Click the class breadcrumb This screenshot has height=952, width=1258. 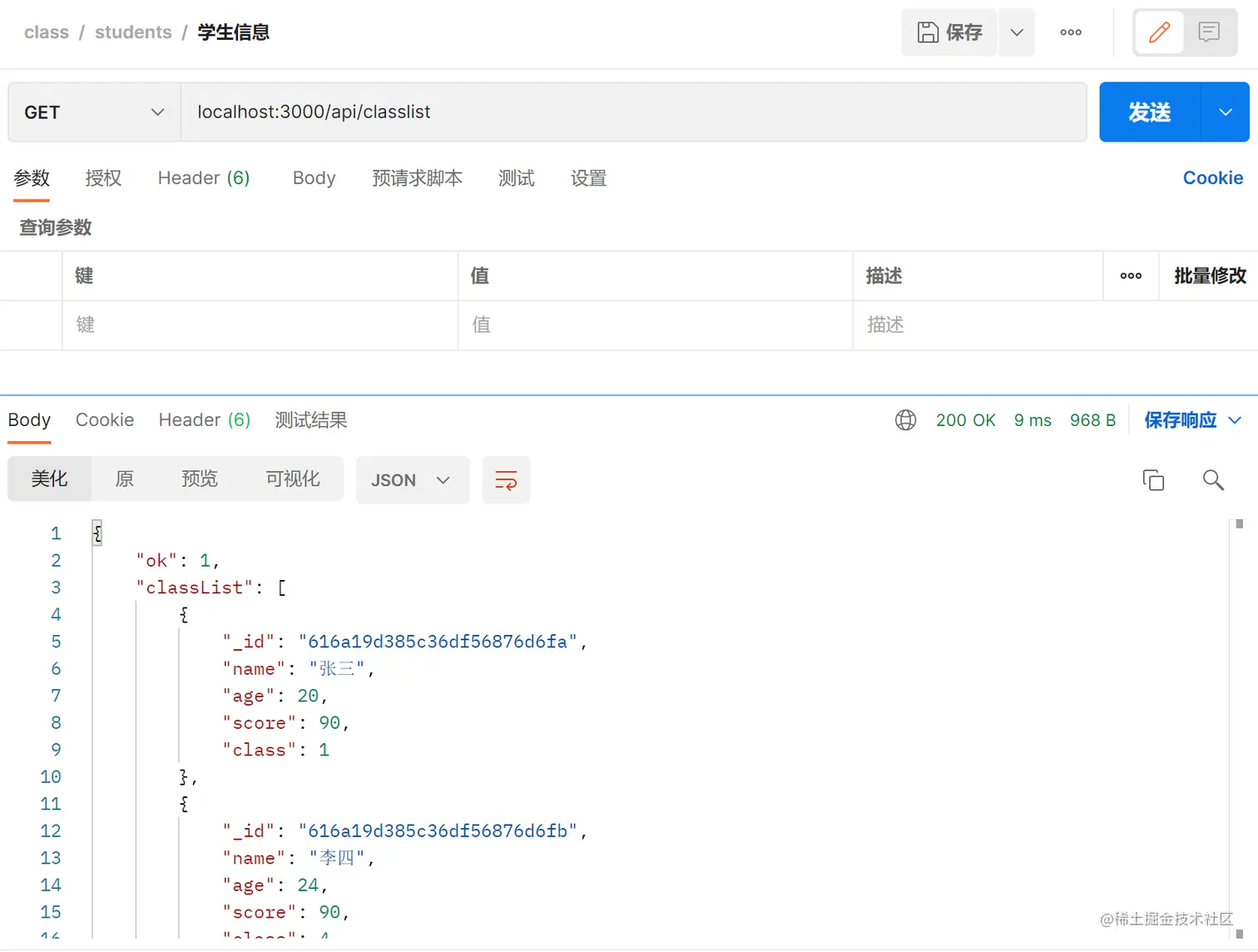pos(47,32)
